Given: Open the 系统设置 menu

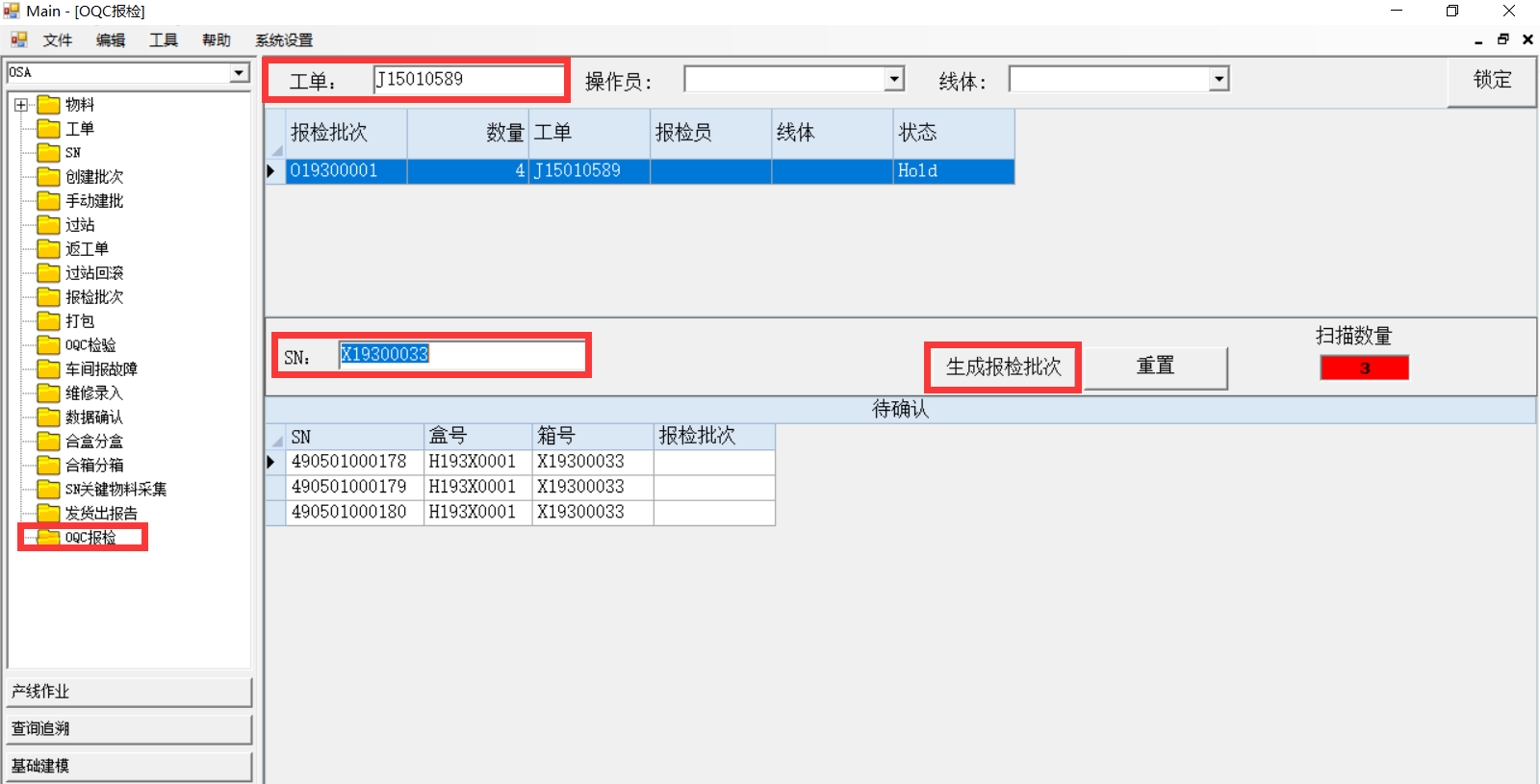Looking at the screenshot, I should [283, 40].
